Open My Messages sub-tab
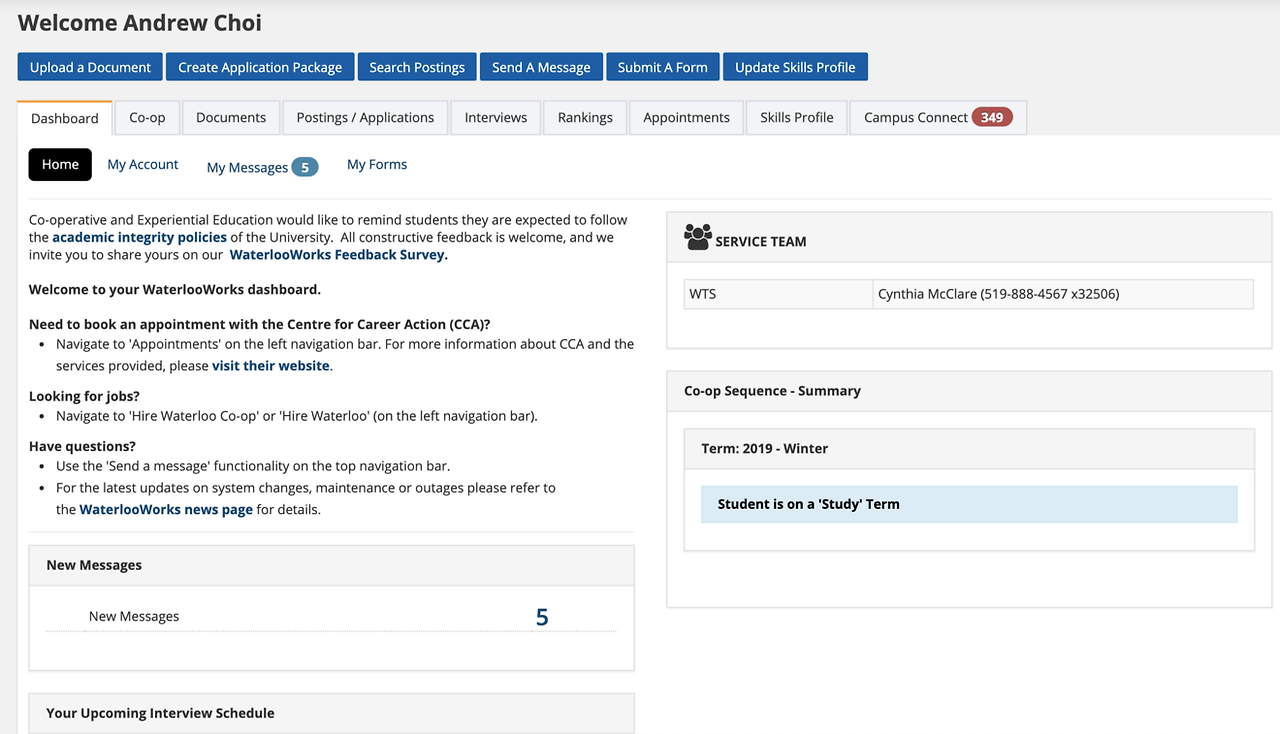Image resolution: width=1280 pixels, height=734 pixels. [x=262, y=167]
